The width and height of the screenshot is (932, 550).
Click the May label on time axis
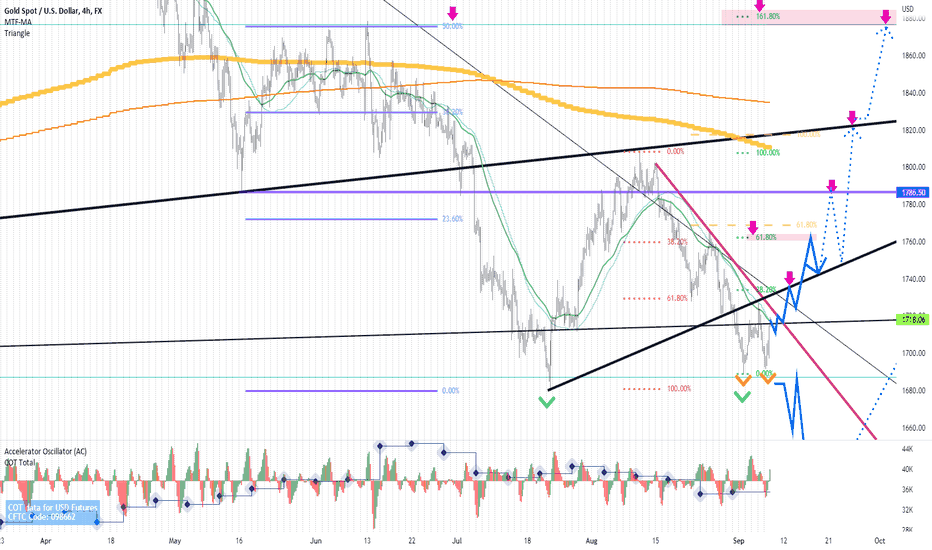coord(175,541)
